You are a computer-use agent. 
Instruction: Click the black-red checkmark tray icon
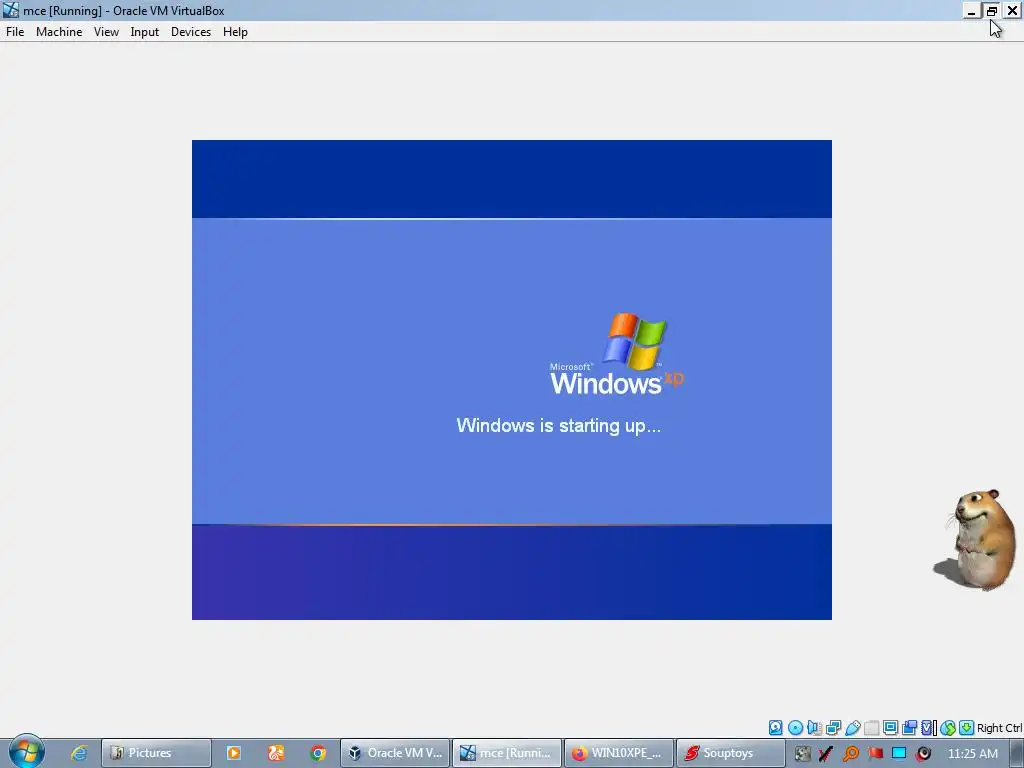[826, 754]
